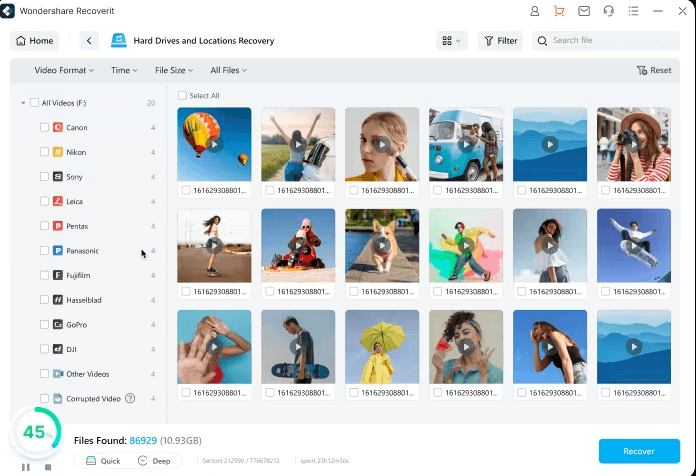Screen dimensions: 696x476
Task: Check the All Videos (F:) checkbox
Action: pos(34,103)
